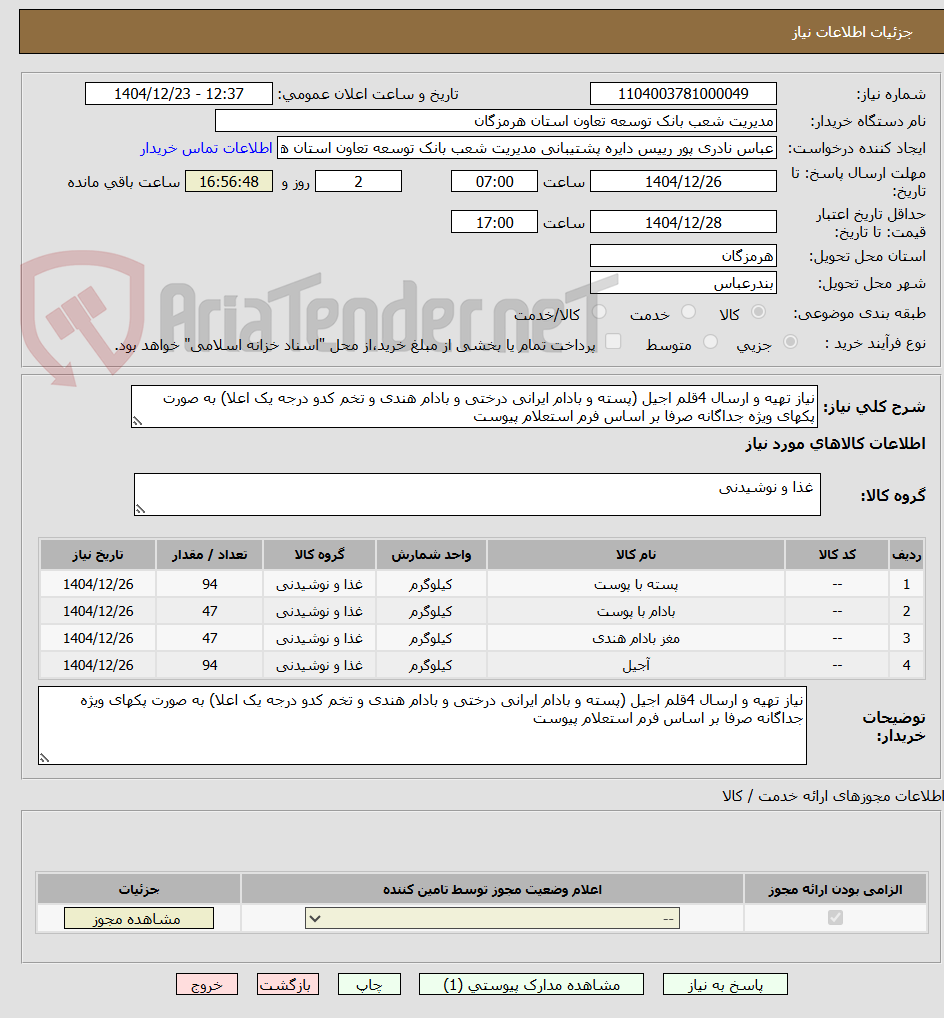Click the چاپ print button

(369, 984)
